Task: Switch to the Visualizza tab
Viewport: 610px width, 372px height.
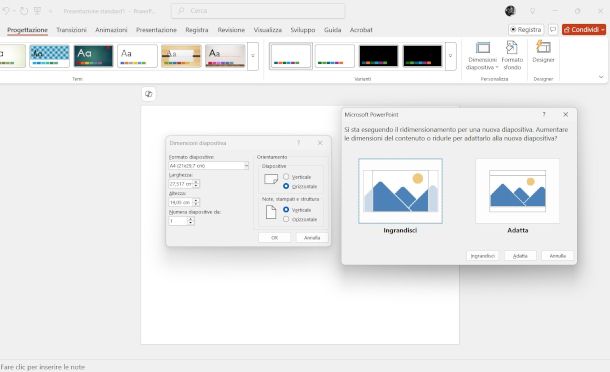Action: coord(268,30)
